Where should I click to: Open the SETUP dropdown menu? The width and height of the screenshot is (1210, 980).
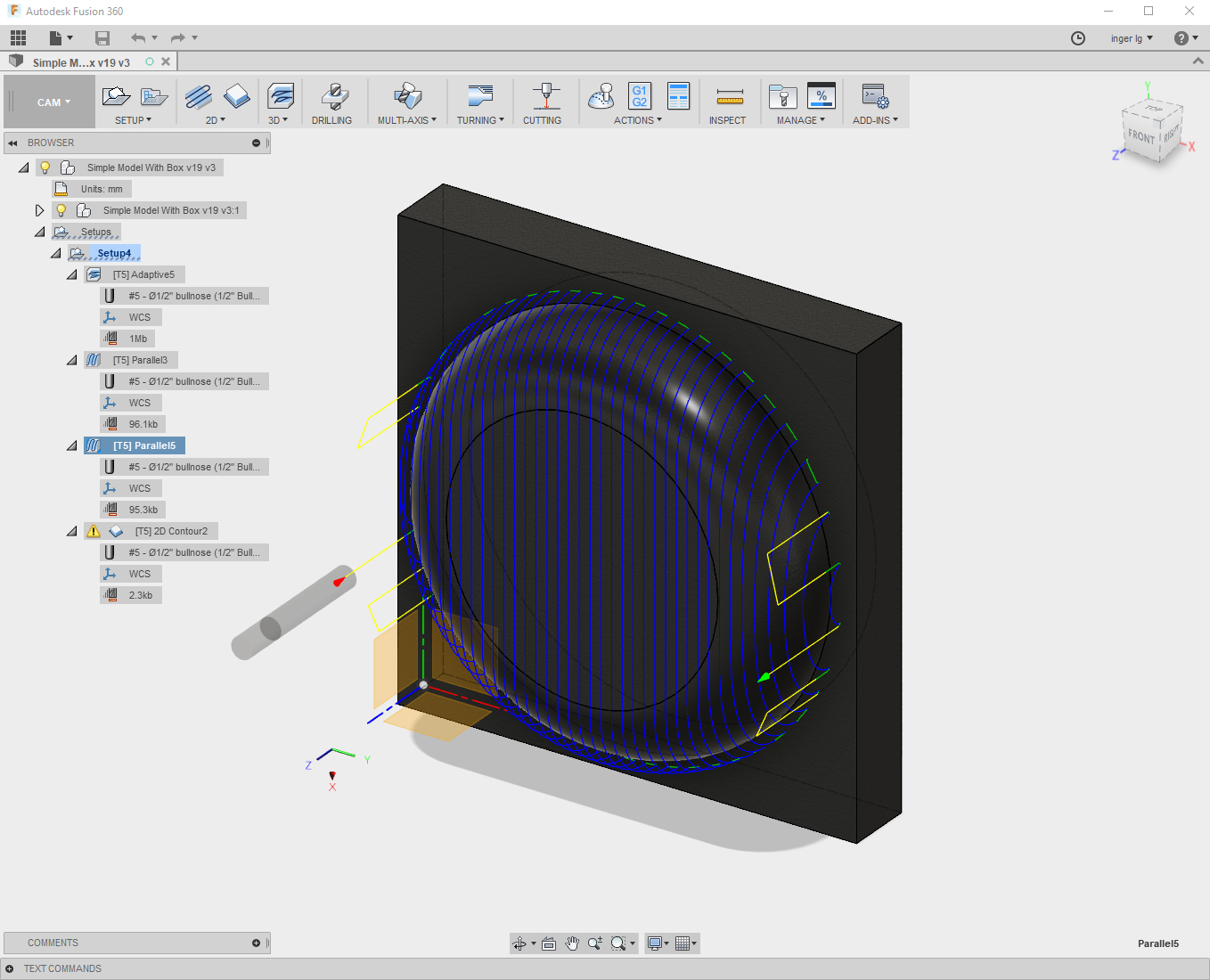134,120
